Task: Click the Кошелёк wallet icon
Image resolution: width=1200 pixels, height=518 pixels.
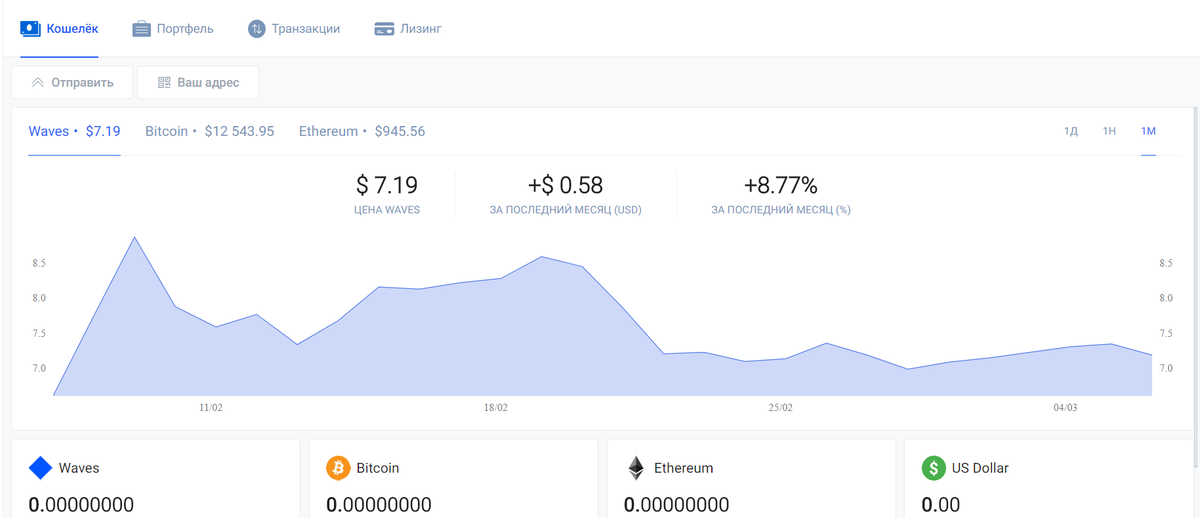Action: pyautogui.click(x=30, y=29)
